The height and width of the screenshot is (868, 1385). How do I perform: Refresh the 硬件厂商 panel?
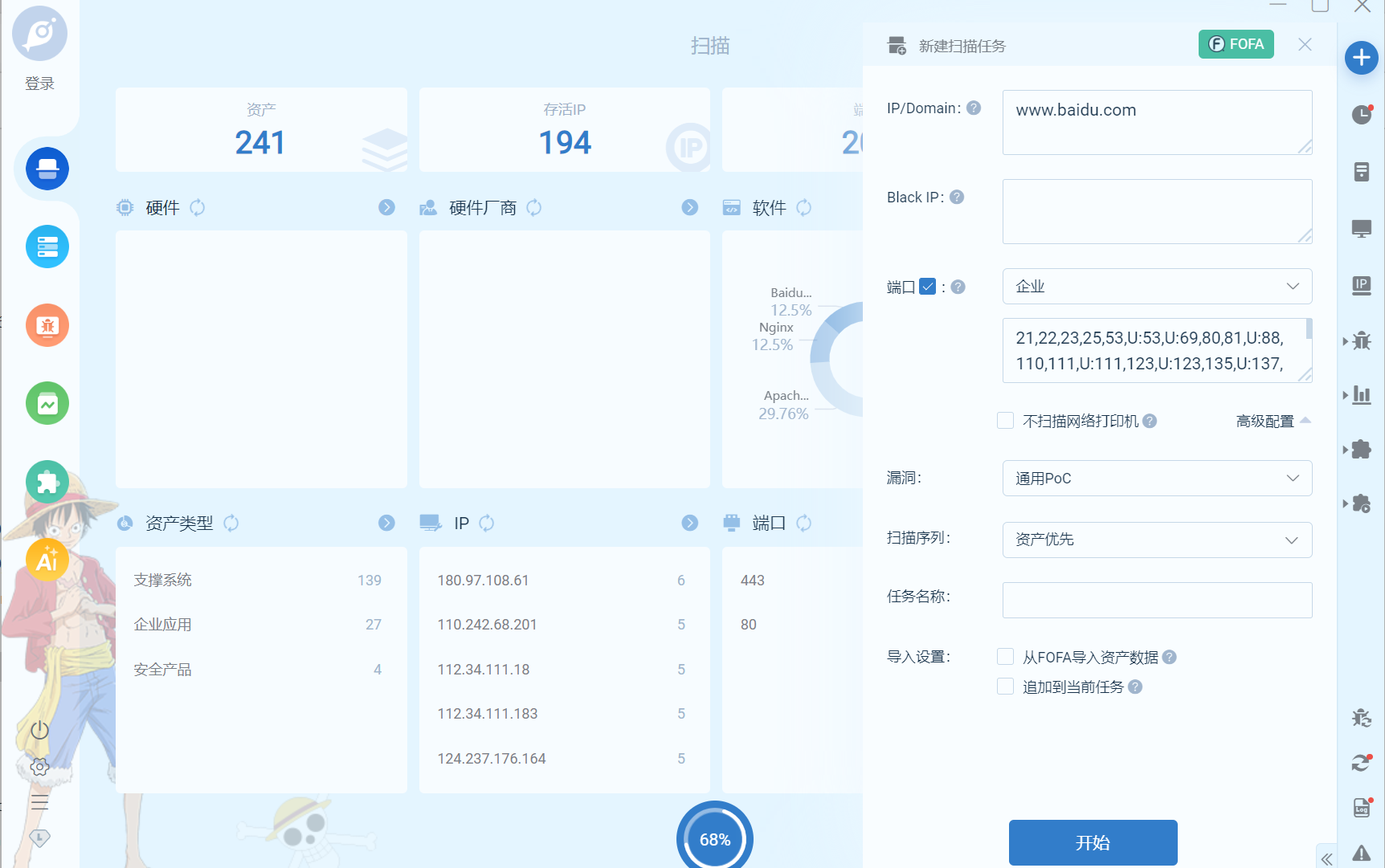(x=534, y=208)
